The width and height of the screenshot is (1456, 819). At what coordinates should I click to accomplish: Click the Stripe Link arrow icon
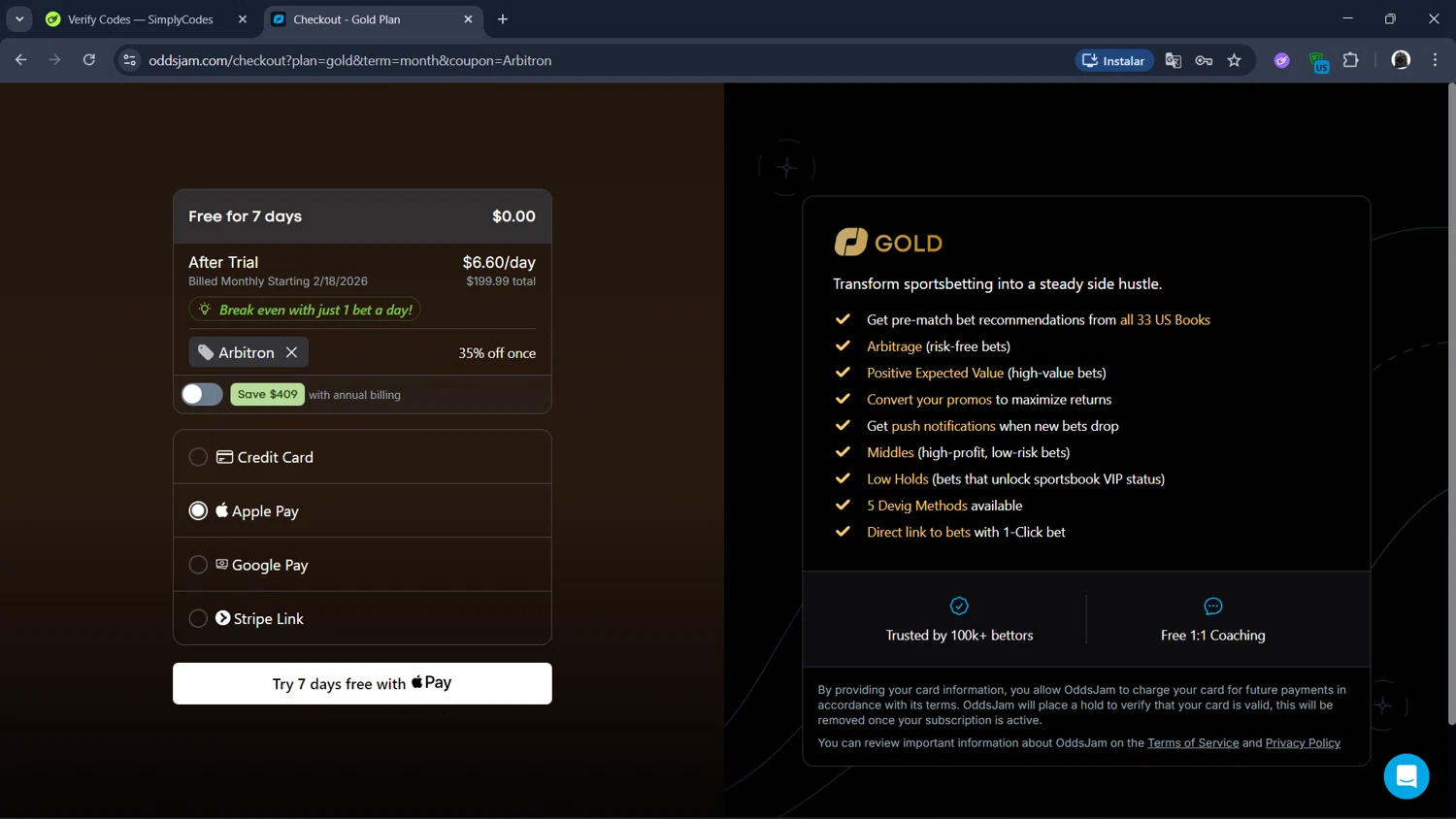click(x=222, y=618)
